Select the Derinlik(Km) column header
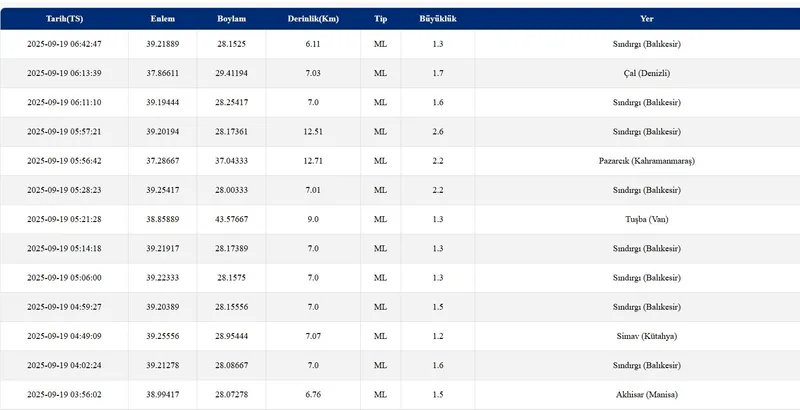Screen dimensions: 800x410 tap(313, 19)
